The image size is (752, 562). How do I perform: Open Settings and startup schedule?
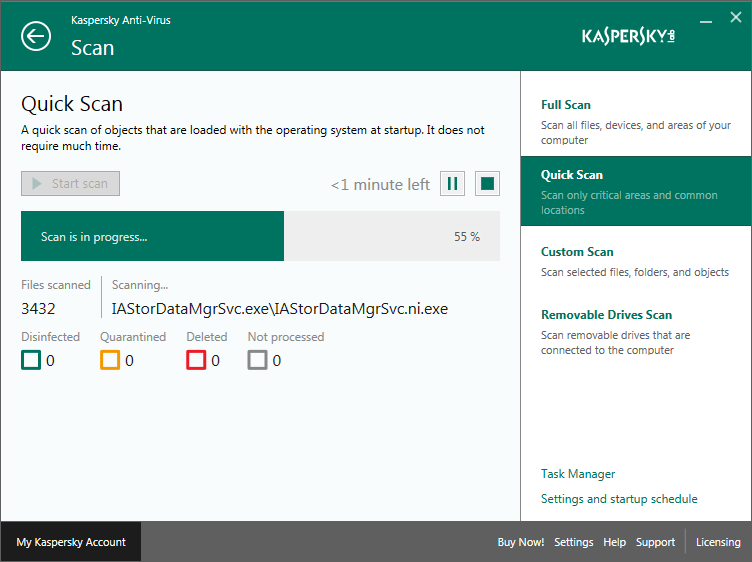click(619, 499)
